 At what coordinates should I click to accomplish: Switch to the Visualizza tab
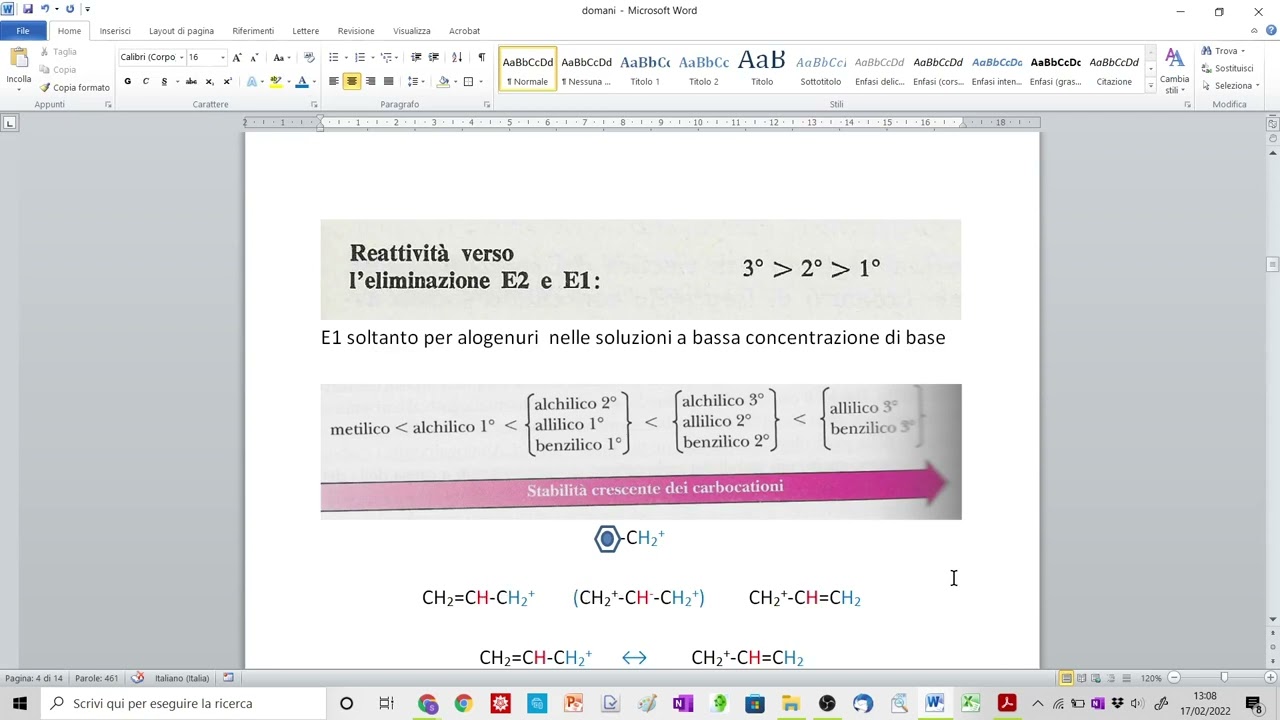[x=411, y=31]
